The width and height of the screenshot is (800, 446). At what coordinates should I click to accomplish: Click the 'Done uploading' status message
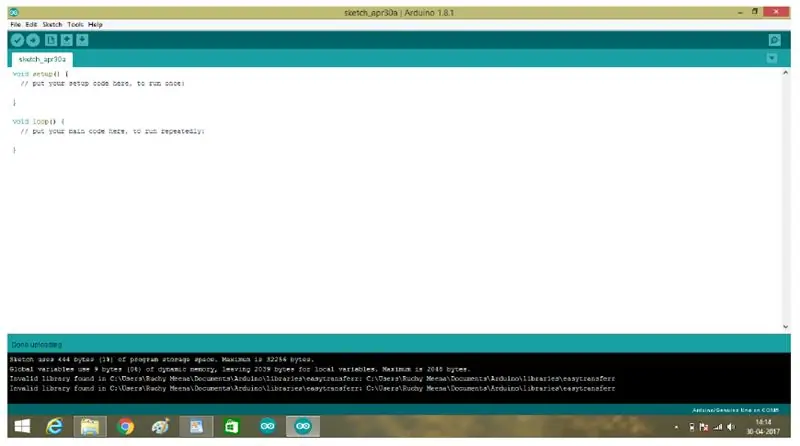pyautogui.click(x=36, y=344)
